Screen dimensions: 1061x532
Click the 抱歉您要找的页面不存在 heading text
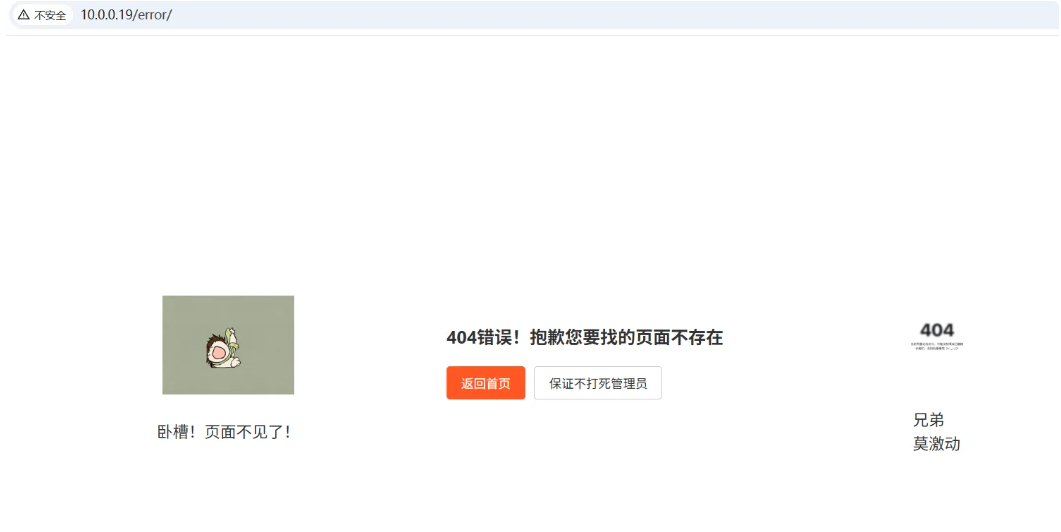click(626, 337)
